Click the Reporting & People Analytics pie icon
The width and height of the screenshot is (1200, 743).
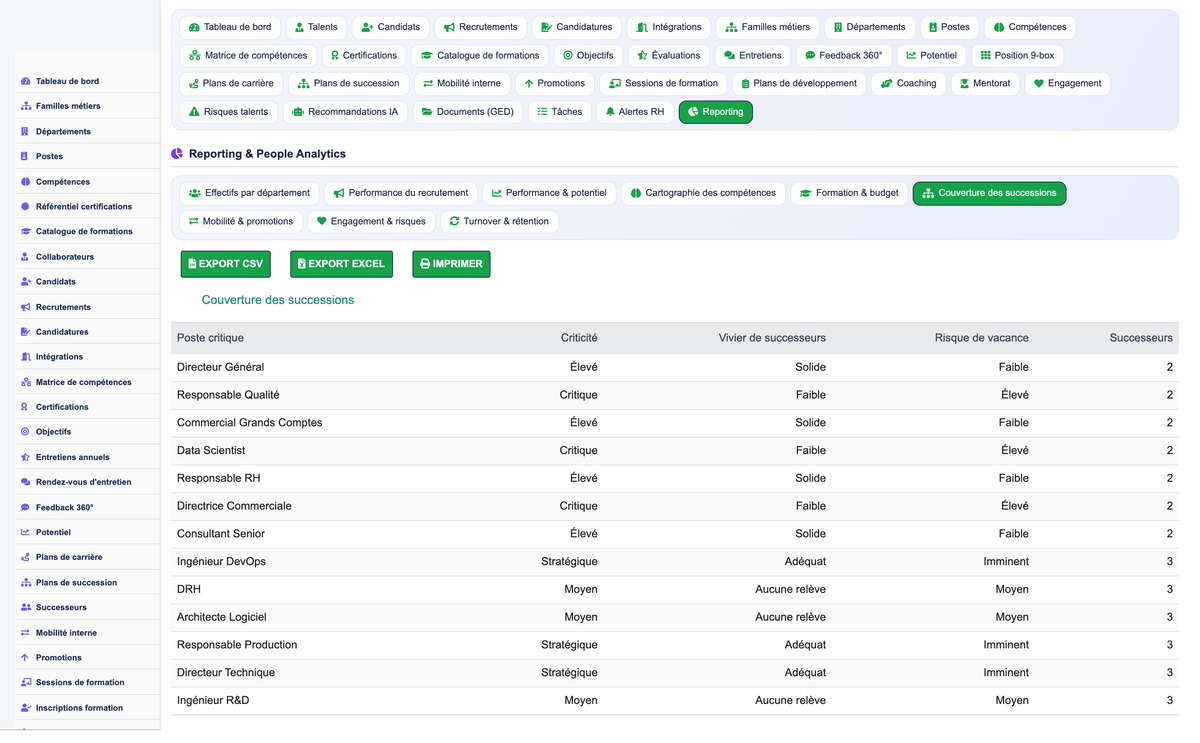[177, 154]
